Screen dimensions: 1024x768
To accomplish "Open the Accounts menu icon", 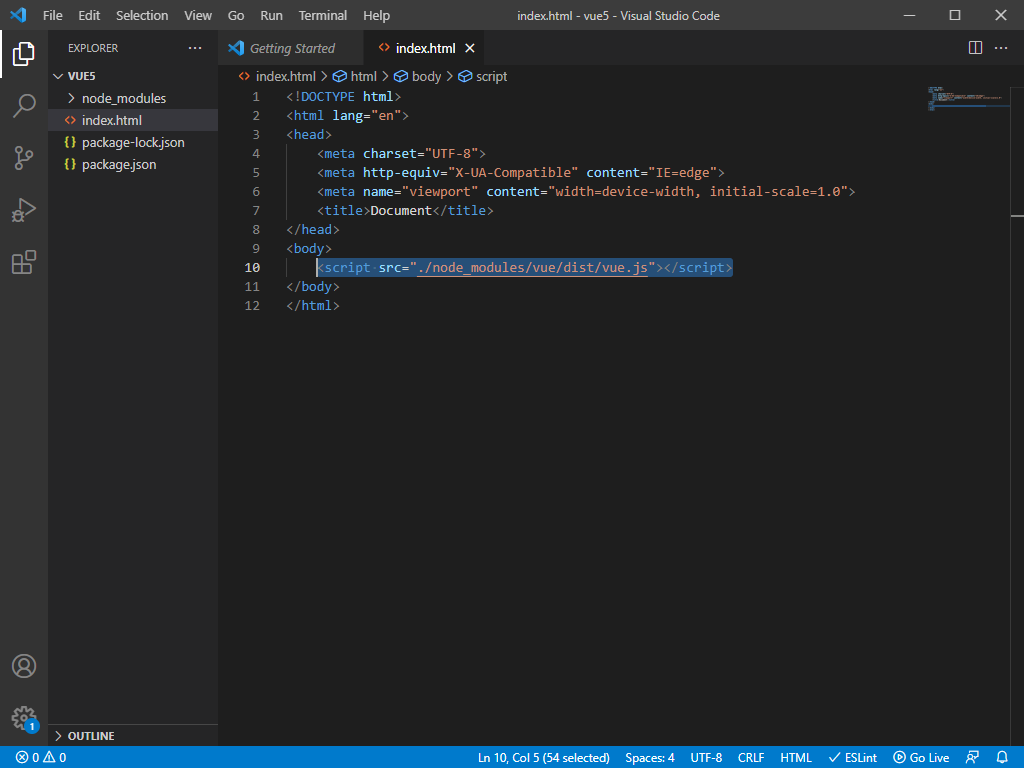I will 24,666.
